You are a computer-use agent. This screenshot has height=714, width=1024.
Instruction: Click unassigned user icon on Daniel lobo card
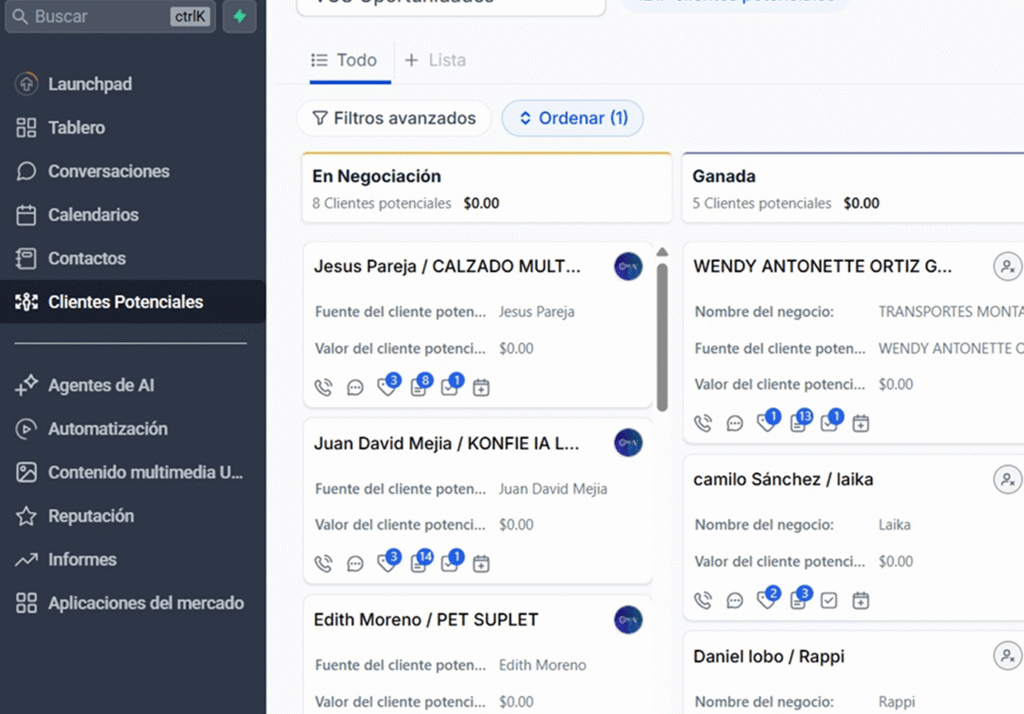click(1007, 656)
